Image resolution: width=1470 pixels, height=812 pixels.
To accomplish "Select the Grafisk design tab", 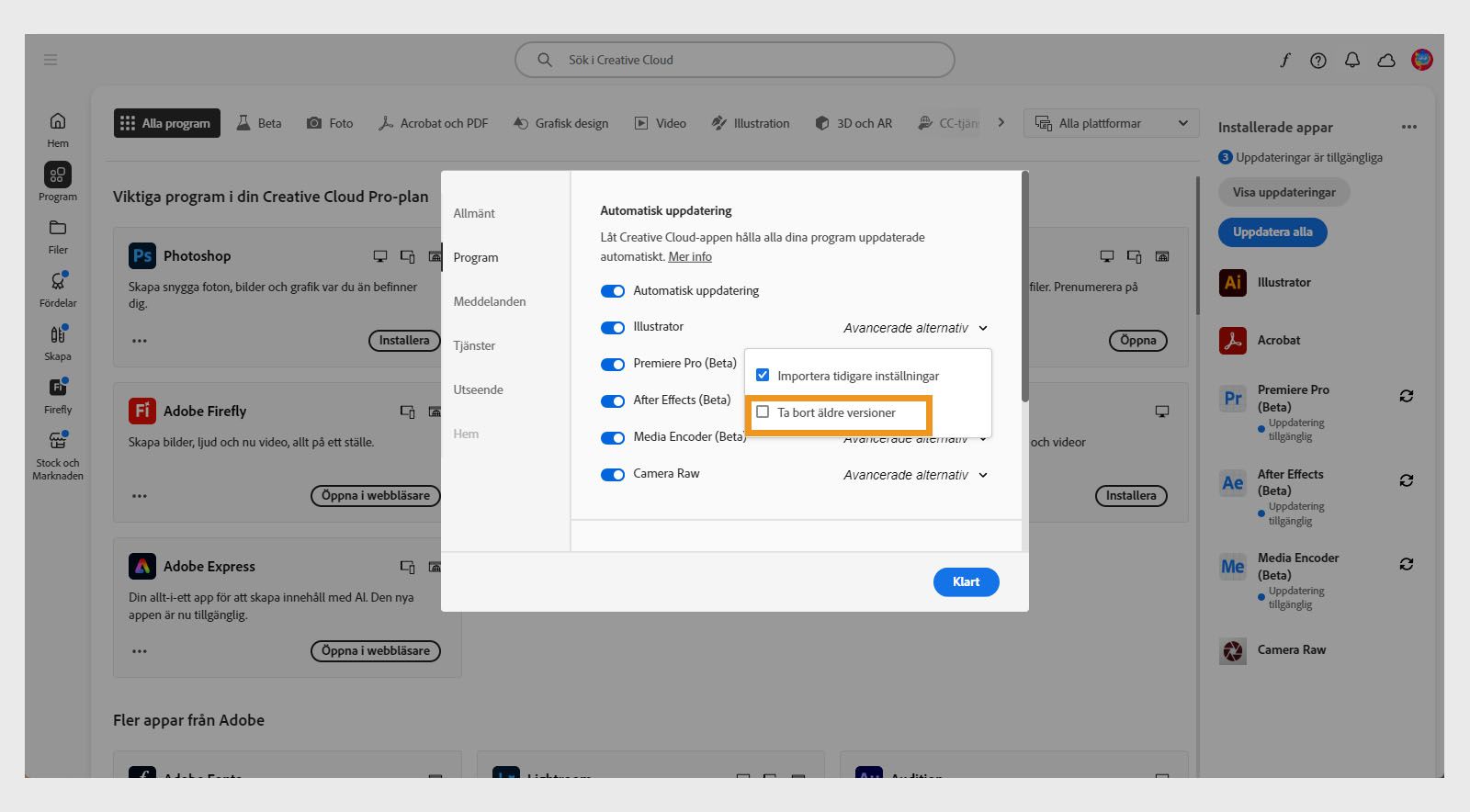I will (x=560, y=123).
